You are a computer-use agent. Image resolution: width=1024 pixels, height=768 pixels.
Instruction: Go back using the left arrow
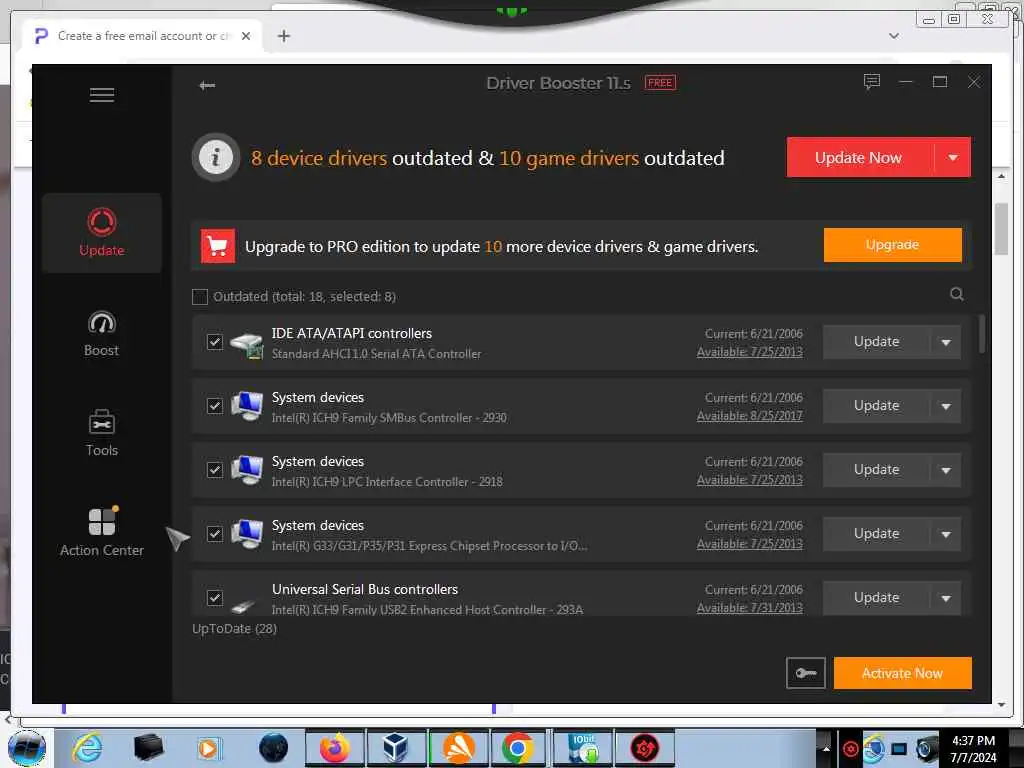point(207,85)
